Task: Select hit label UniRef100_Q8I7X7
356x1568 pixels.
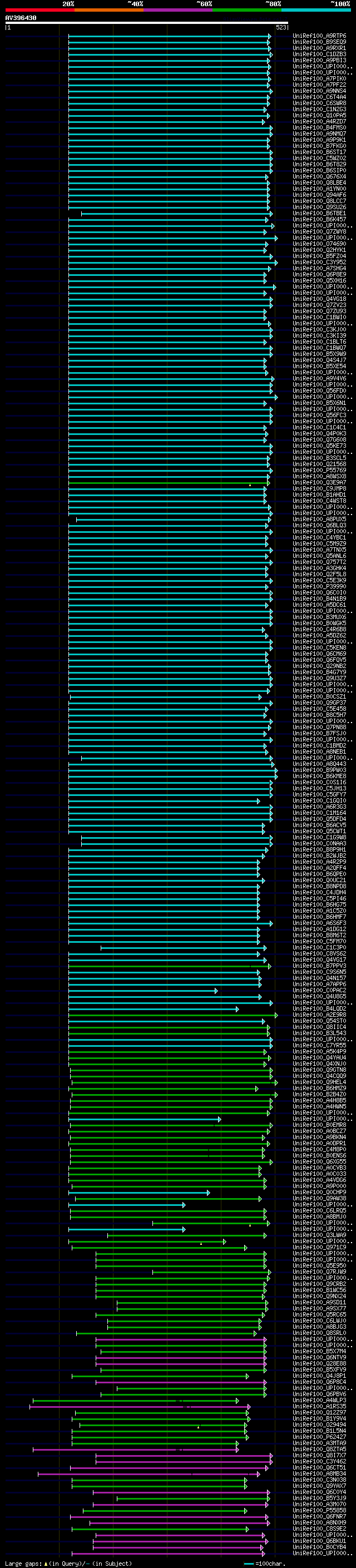Action: 319,1455
